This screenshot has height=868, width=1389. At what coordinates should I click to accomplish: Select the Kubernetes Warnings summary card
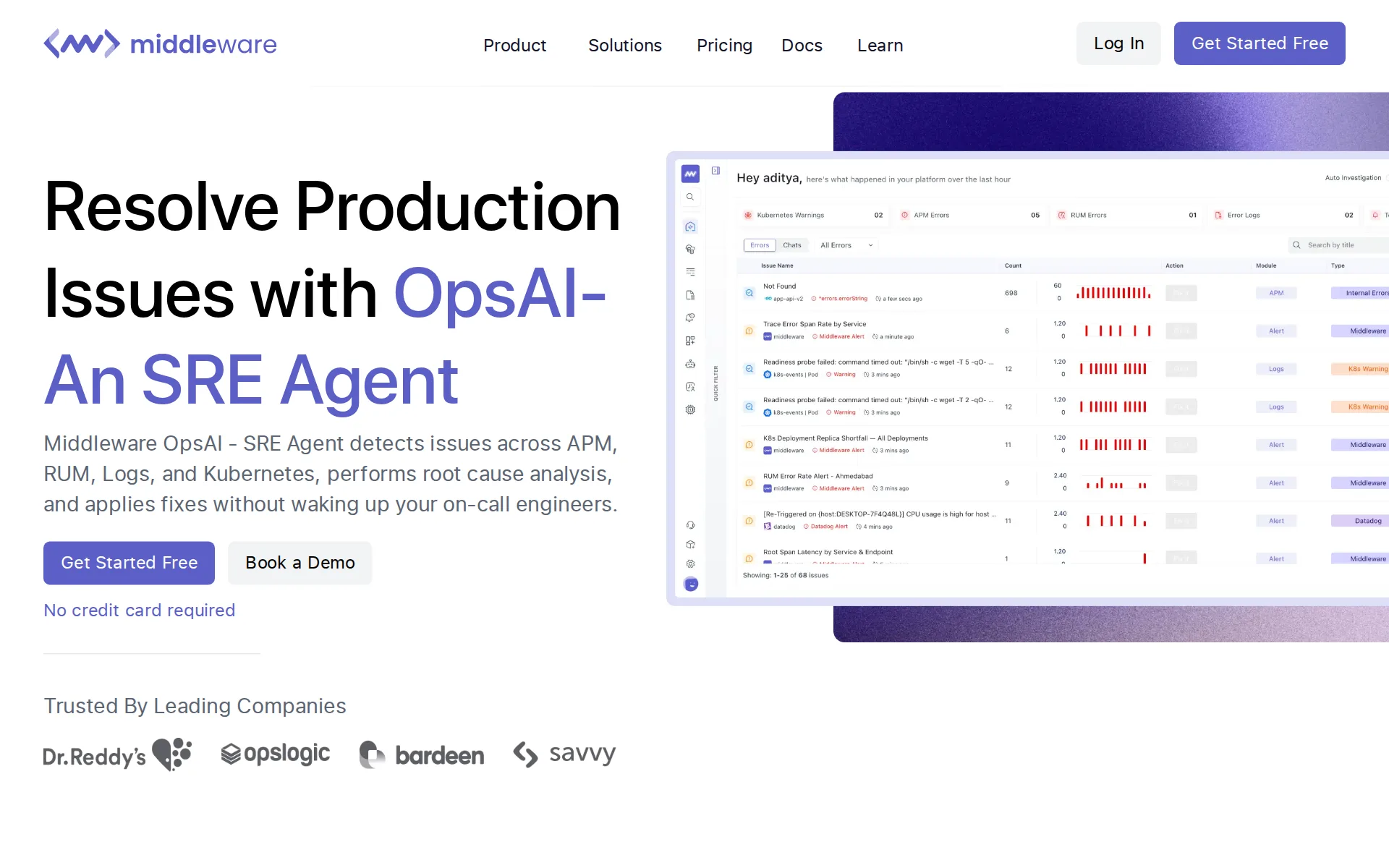pos(814,215)
